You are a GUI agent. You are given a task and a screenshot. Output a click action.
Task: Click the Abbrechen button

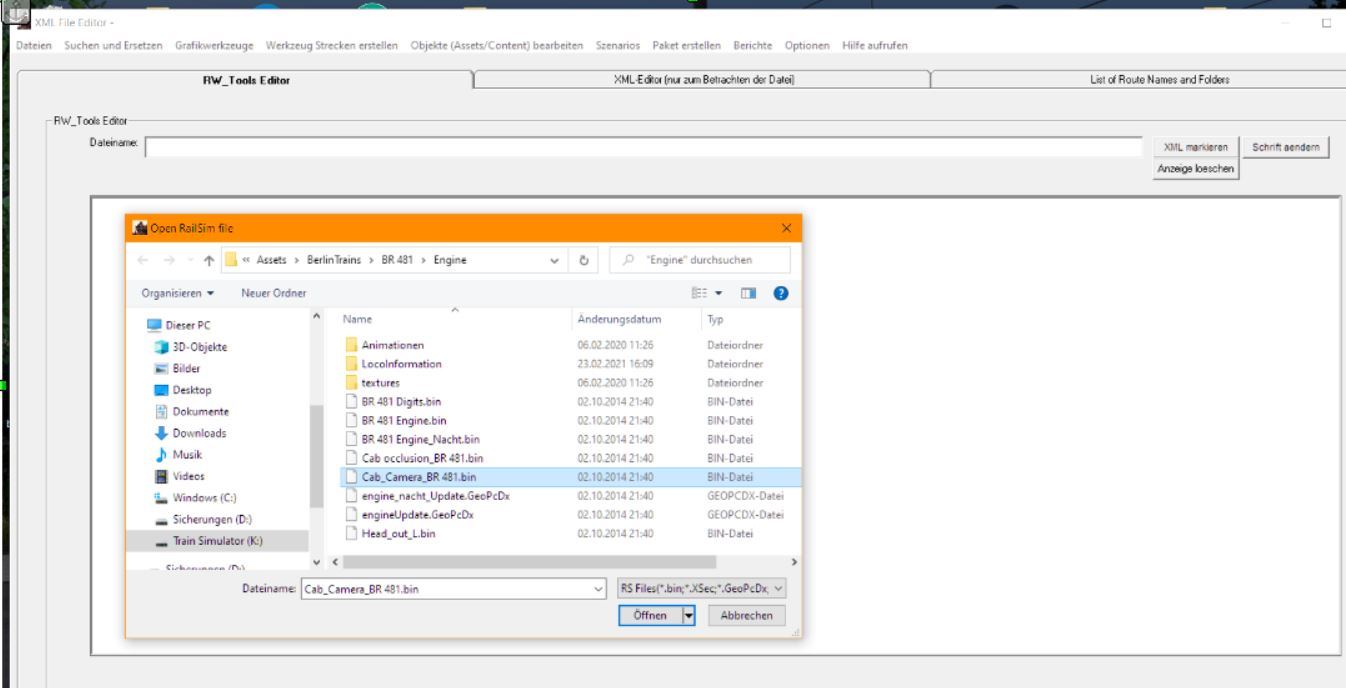click(x=747, y=616)
